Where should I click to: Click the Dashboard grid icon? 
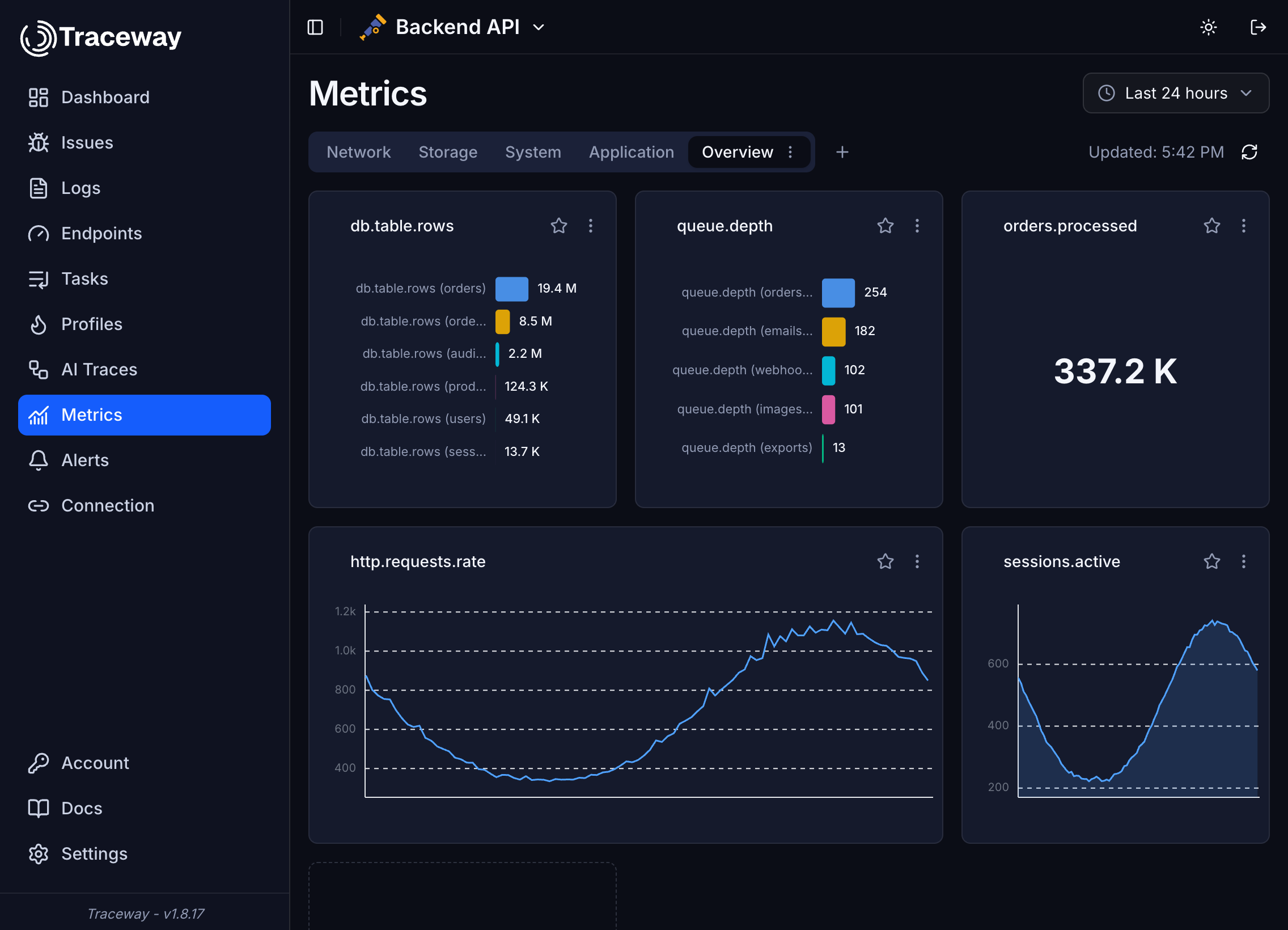[x=39, y=97]
